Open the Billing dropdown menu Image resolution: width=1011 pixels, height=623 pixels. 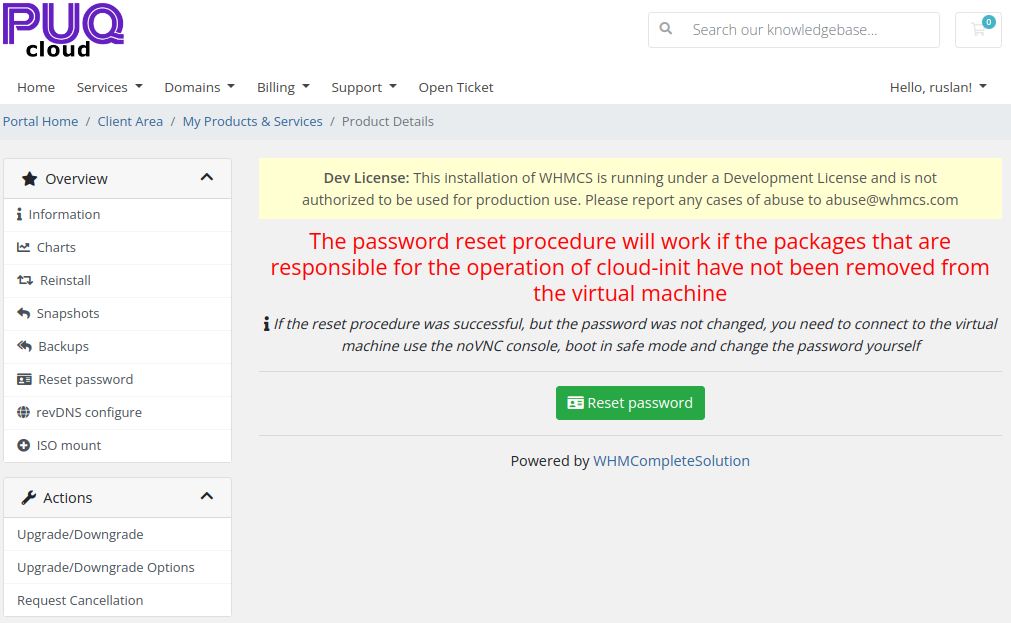tap(283, 87)
